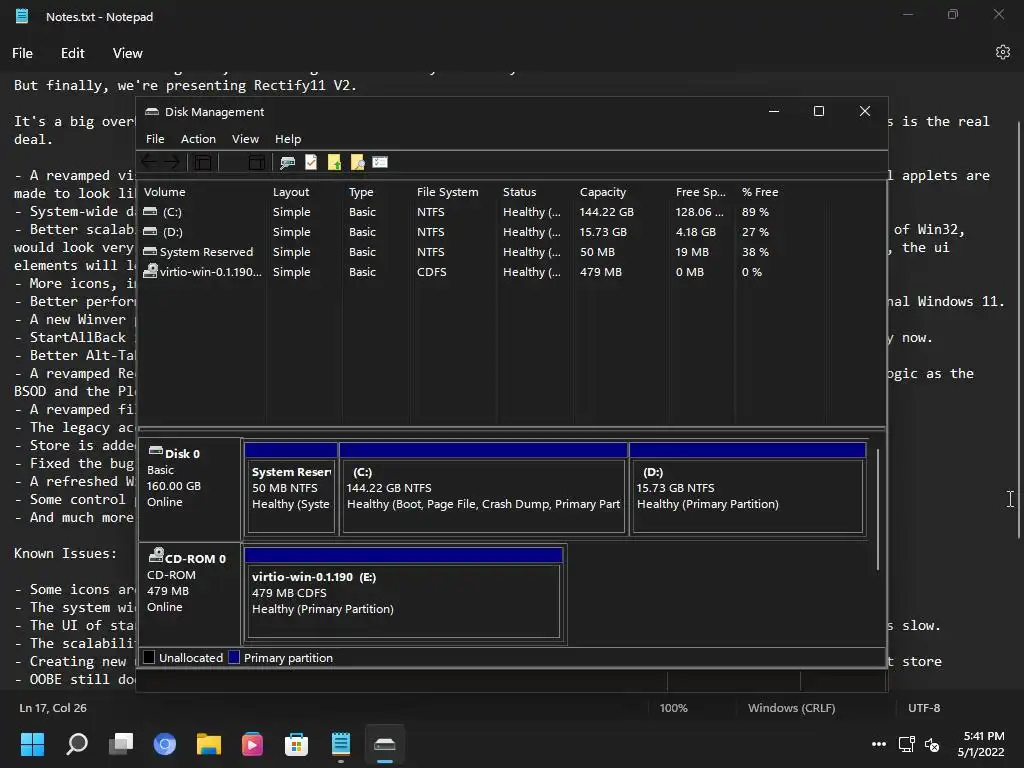Image resolution: width=1024 pixels, height=768 pixels.
Task: Open File Explorer from the taskbar
Action: point(208,744)
